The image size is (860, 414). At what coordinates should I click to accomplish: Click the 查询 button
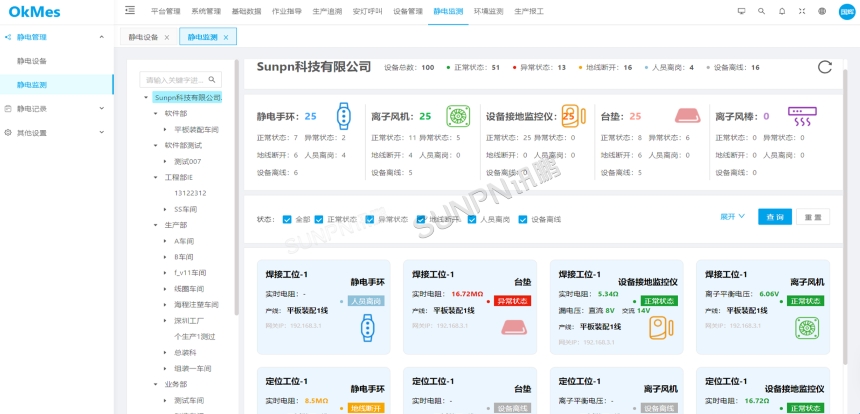click(x=775, y=217)
